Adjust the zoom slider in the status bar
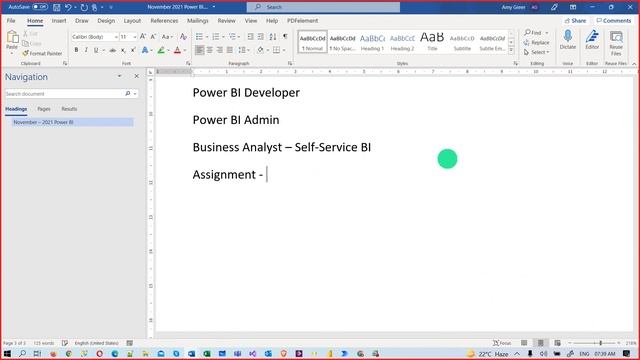The height and width of the screenshot is (360, 640). (600, 343)
